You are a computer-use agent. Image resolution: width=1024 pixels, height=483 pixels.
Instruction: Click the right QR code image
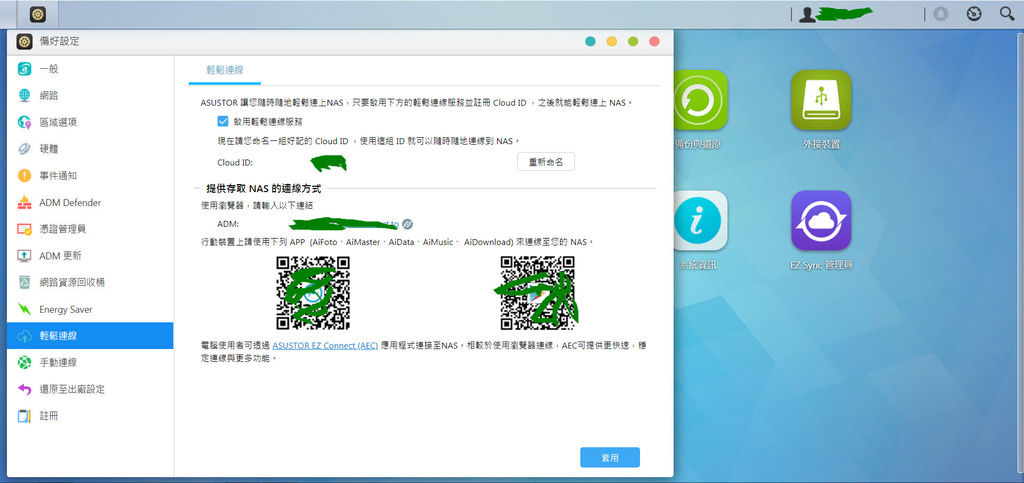tap(537, 293)
